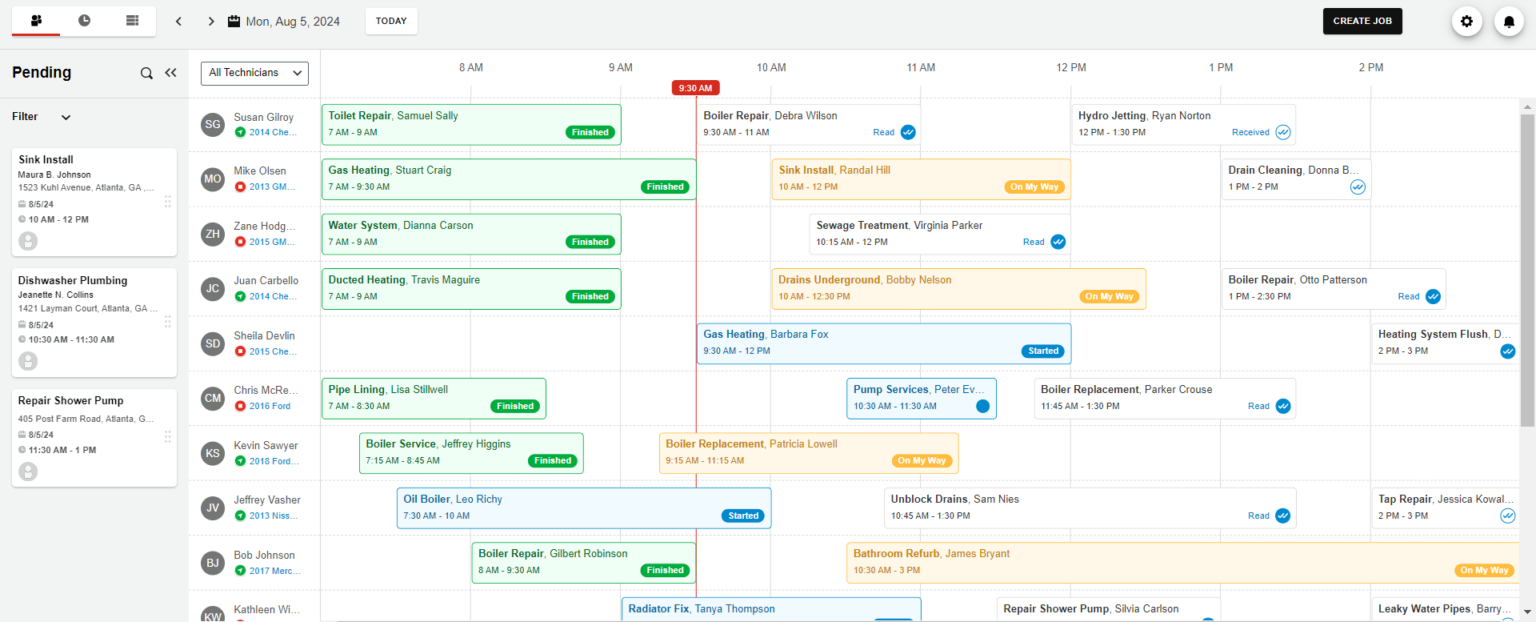The height and width of the screenshot is (622, 1536).
Task: Click Read checkmark on Debra Wilson's Boiler Repair
Action: [x=908, y=132]
